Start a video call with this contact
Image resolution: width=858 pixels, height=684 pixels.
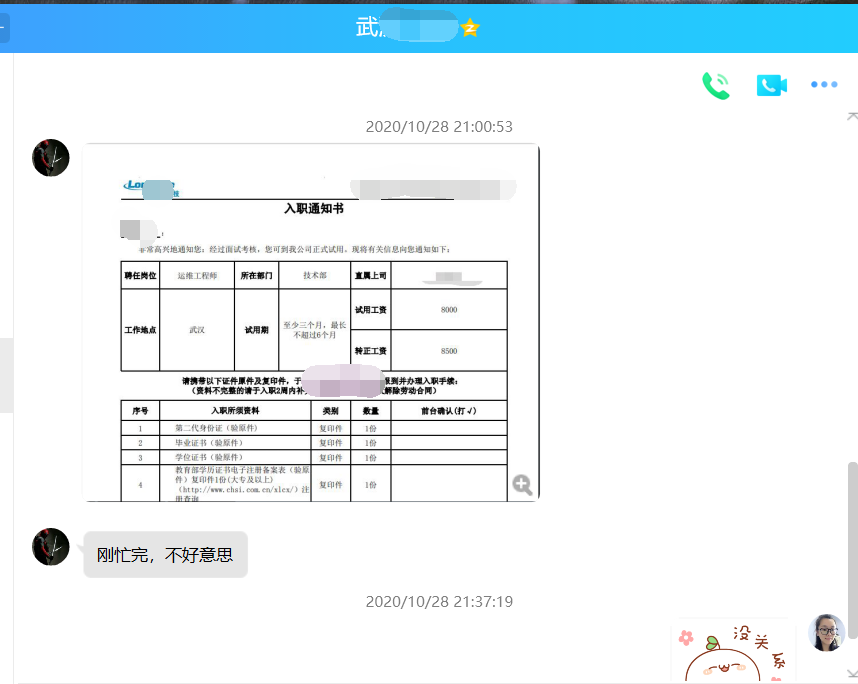coord(771,86)
